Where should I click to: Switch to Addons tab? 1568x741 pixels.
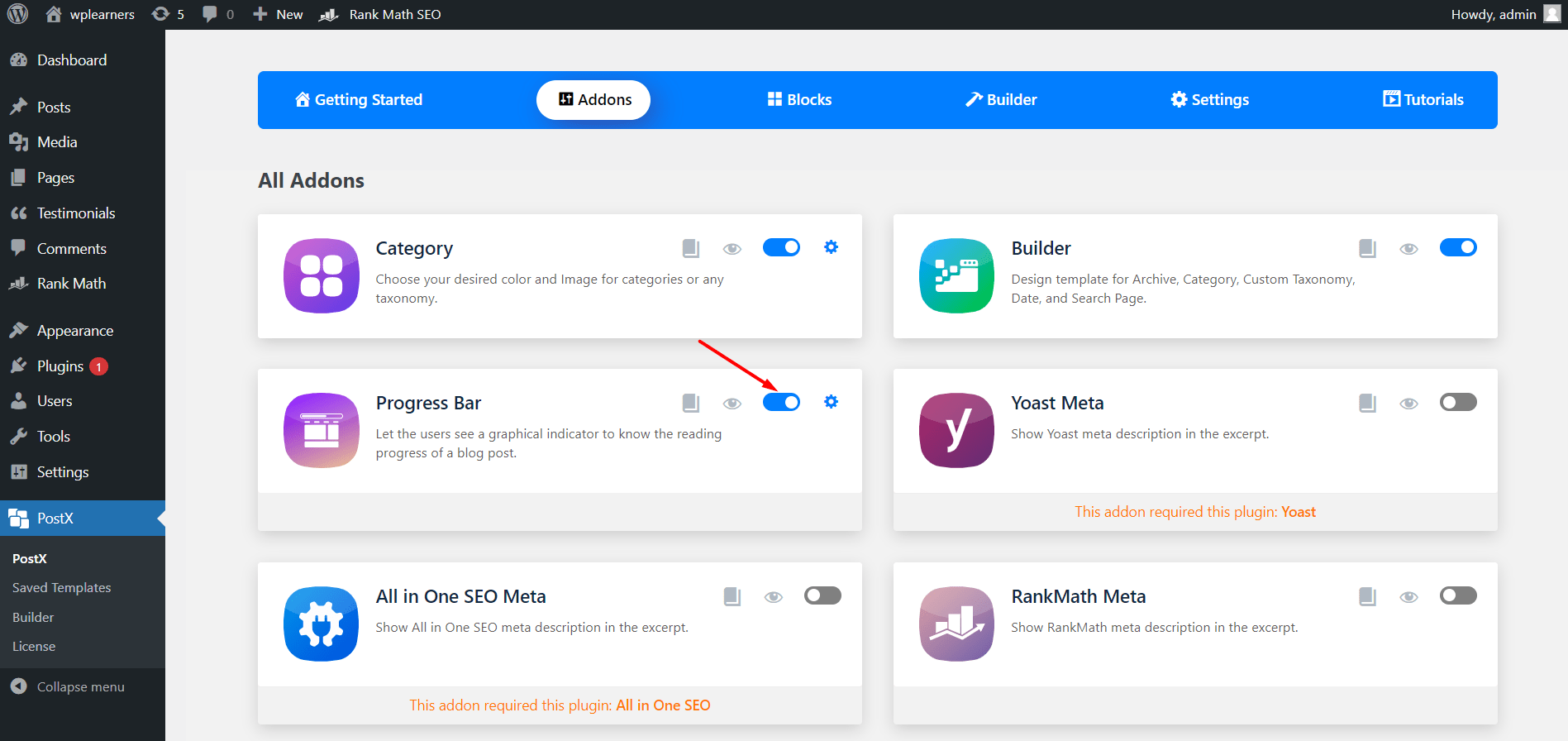[593, 100]
